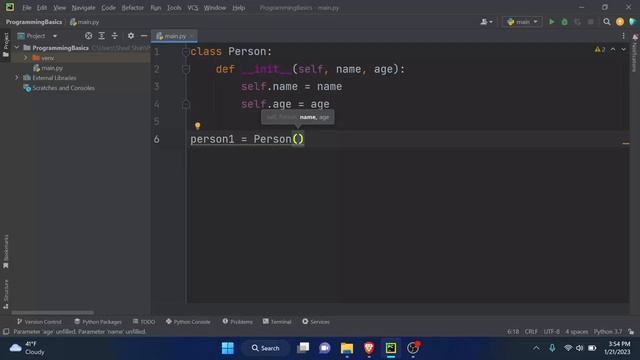Expand the venv folder

[26, 58]
